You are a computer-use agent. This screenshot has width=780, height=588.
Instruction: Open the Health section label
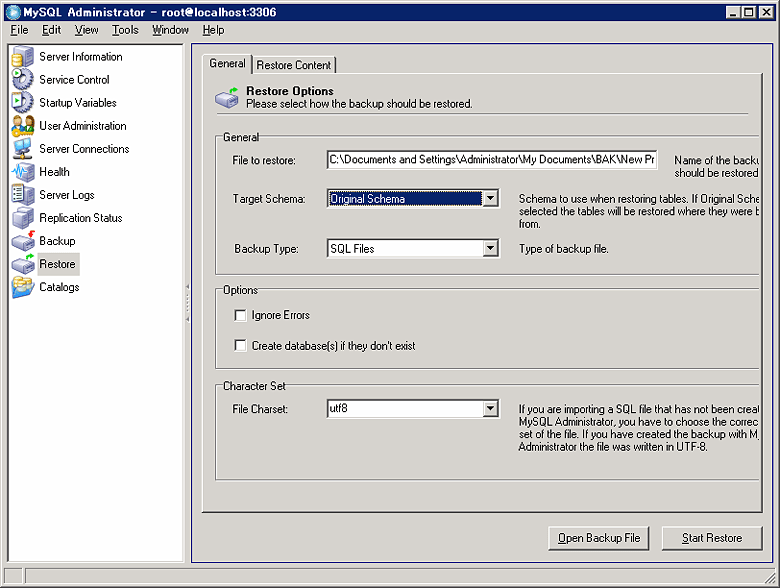pyautogui.click(x=54, y=172)
